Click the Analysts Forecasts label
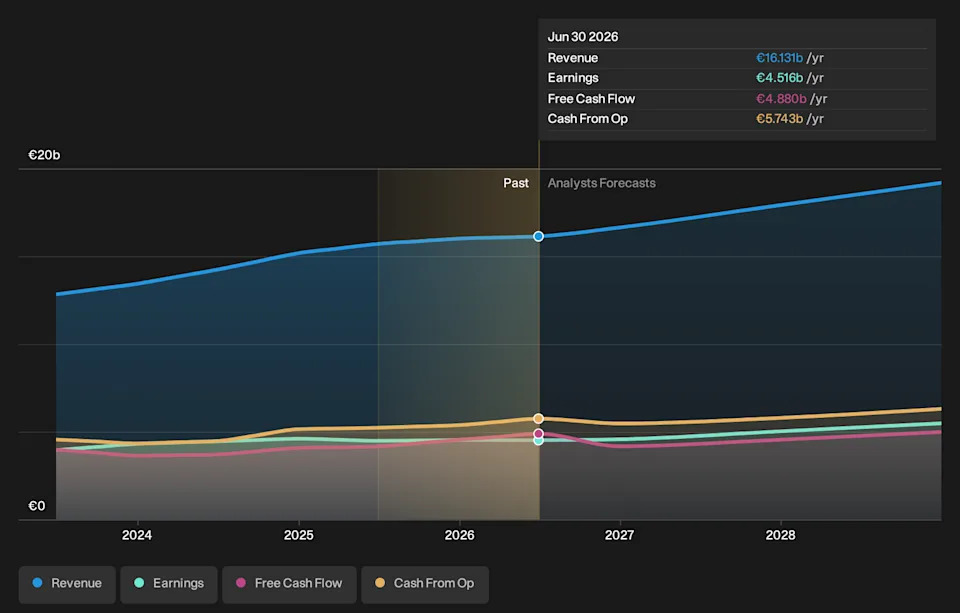Image resolution: width=960 pixels, height=613 pixels. click(601, 183)
